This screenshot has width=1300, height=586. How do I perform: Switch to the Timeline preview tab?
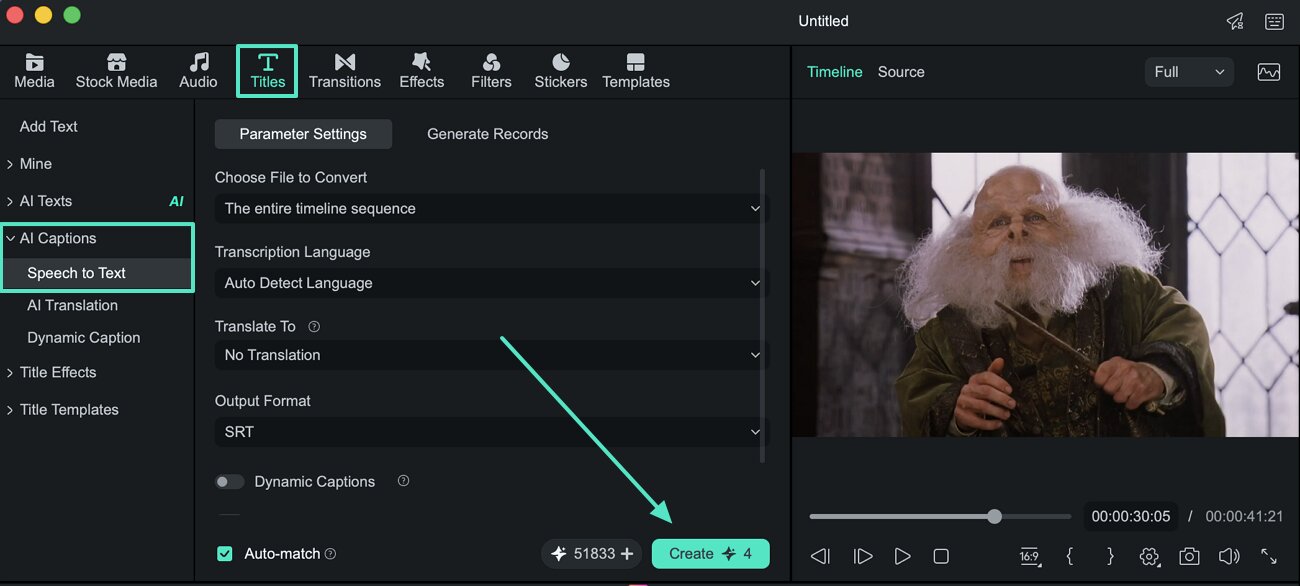tap(835, 72)
